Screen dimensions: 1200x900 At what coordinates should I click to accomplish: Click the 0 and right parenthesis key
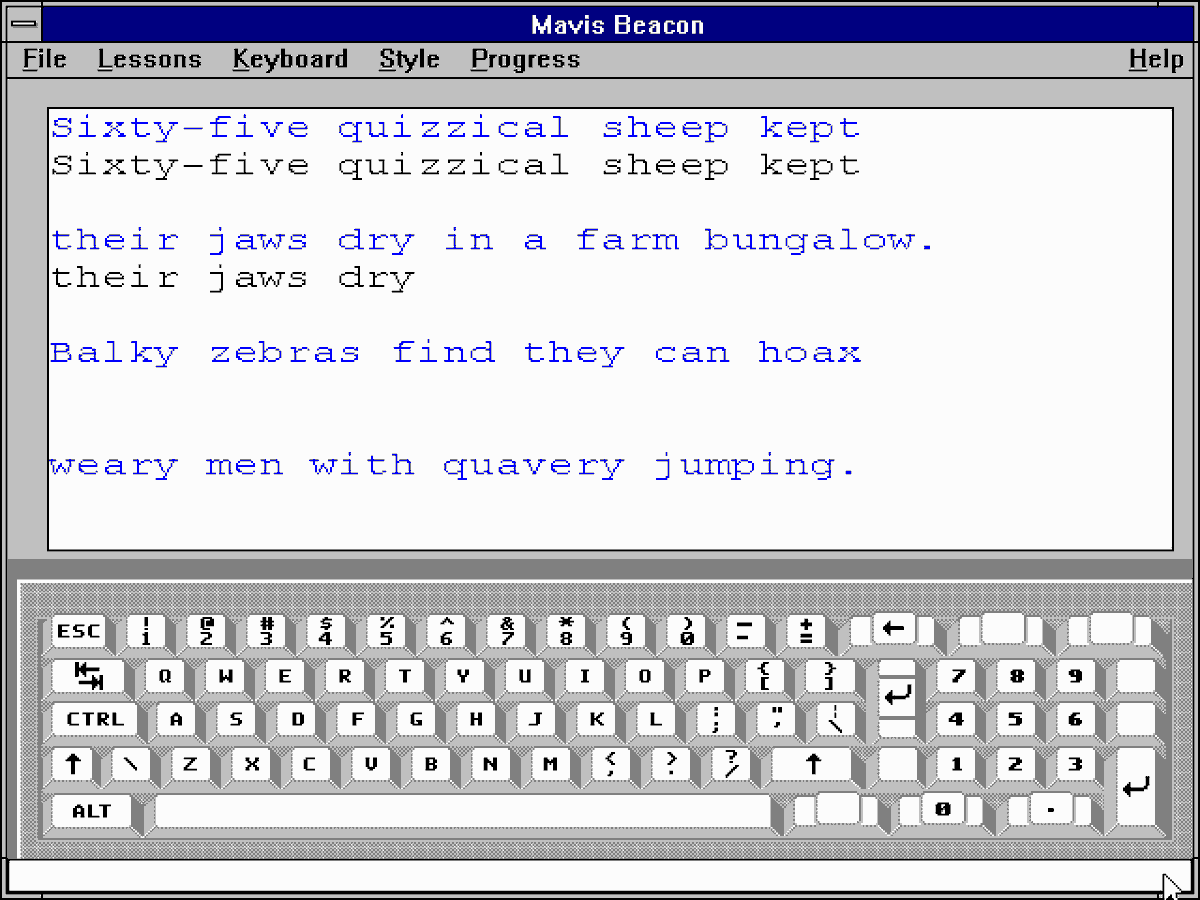[x=686, y=631]
